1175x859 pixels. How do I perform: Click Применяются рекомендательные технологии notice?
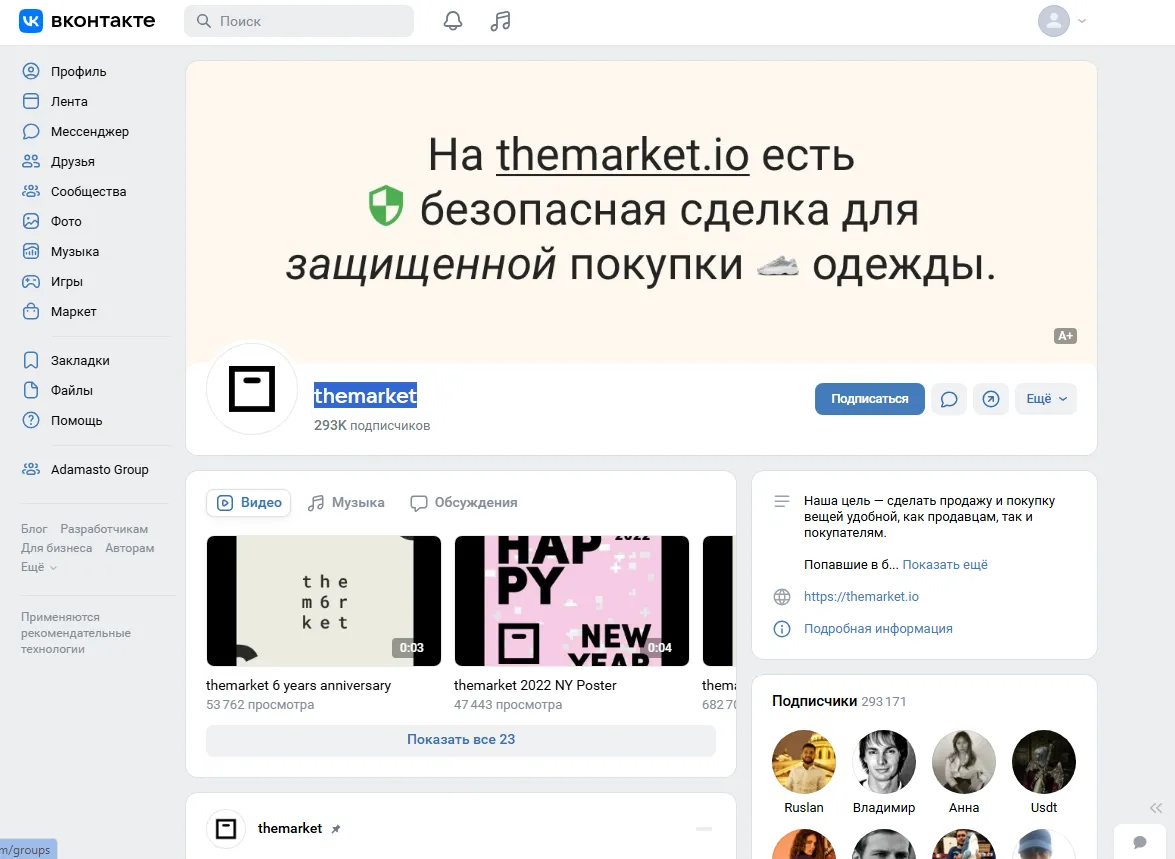pyautogui.click(x=76, y=633)
